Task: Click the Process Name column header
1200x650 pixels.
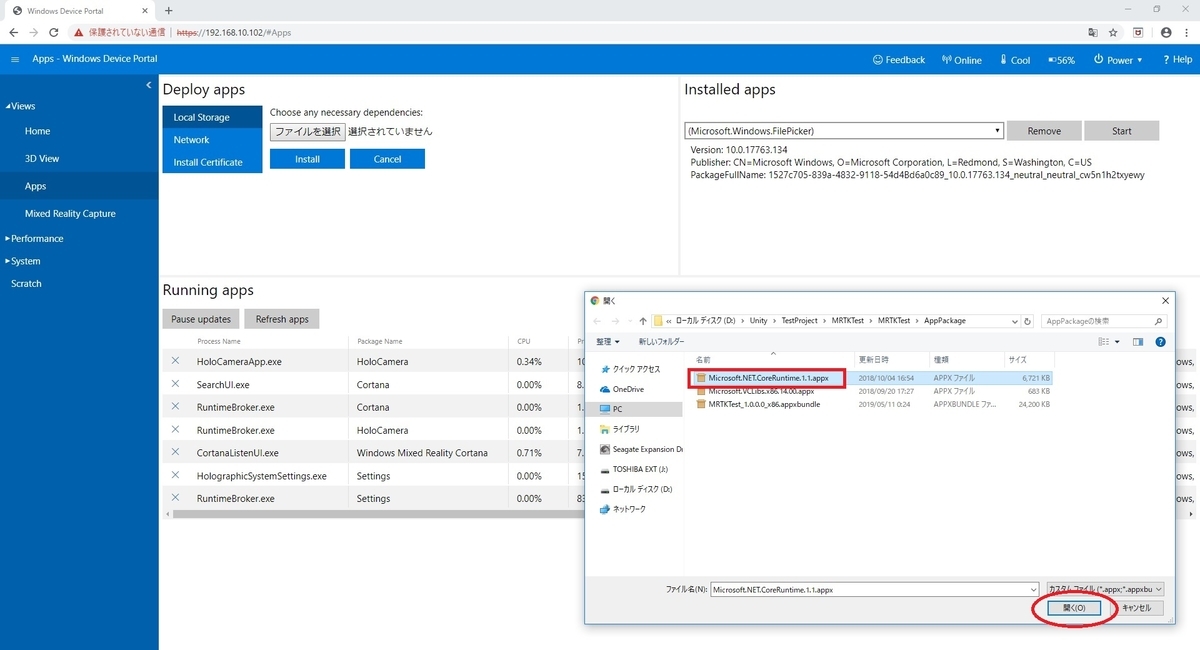Action: 219,341
